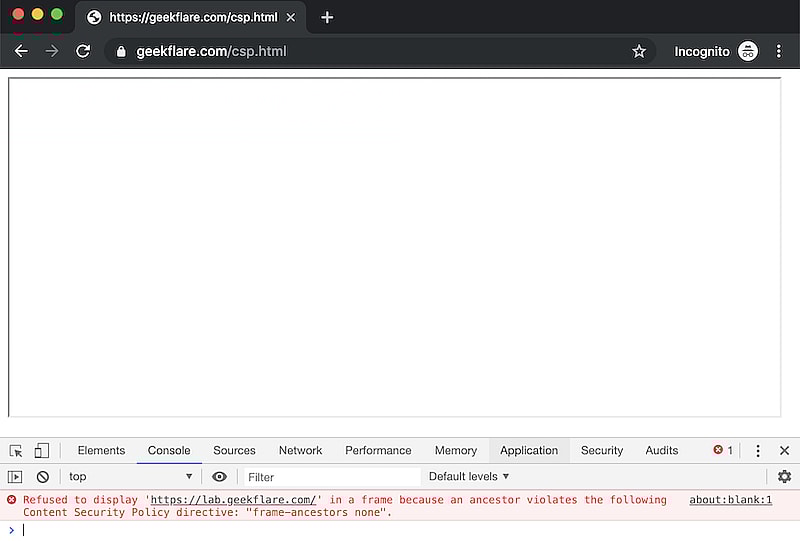The height and width of the screenshot is (541, 800).
Task: Reload the geekflare.com page
Action: click(83, 51)
